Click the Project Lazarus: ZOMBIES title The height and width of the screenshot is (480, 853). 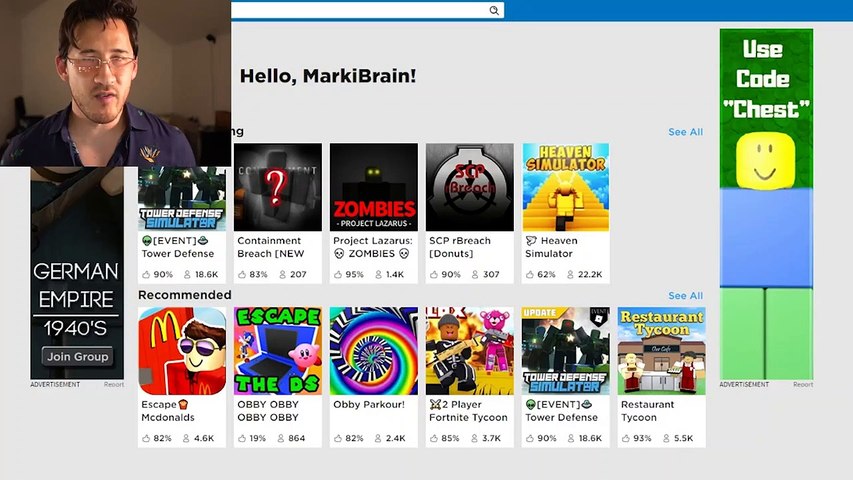[373, 247]
